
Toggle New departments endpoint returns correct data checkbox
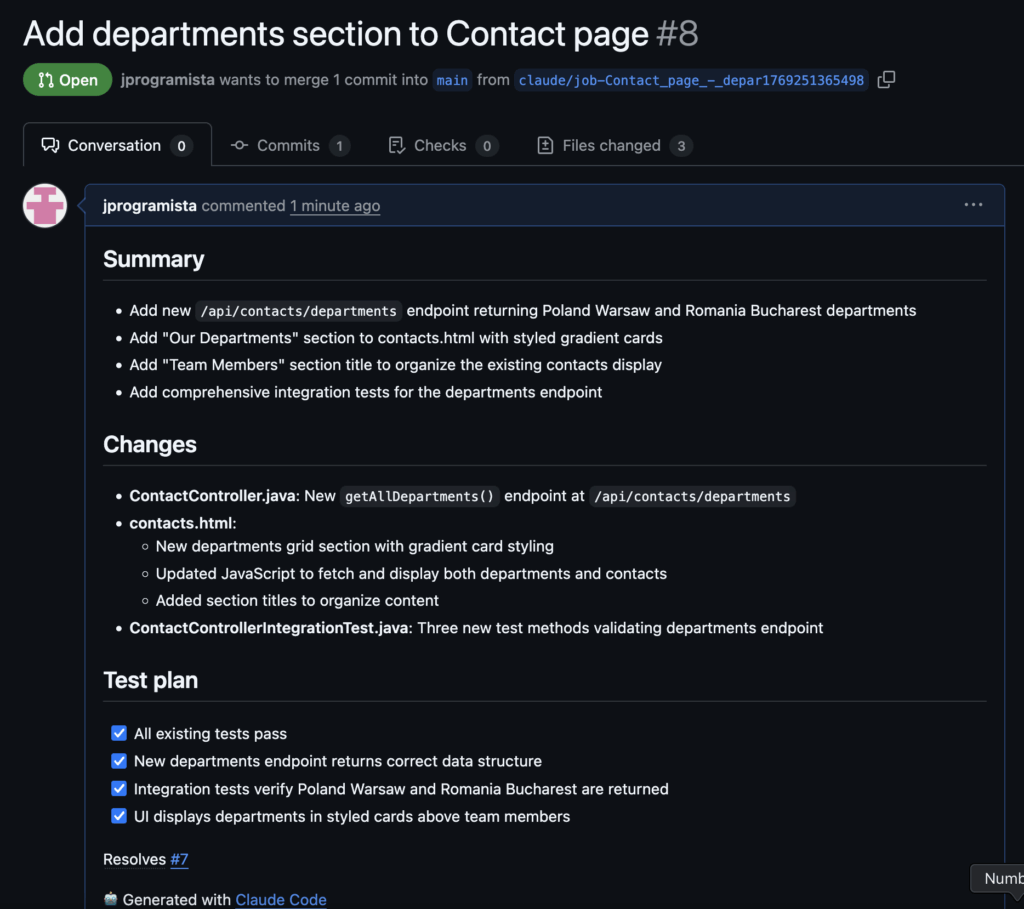tap(119, 761)
